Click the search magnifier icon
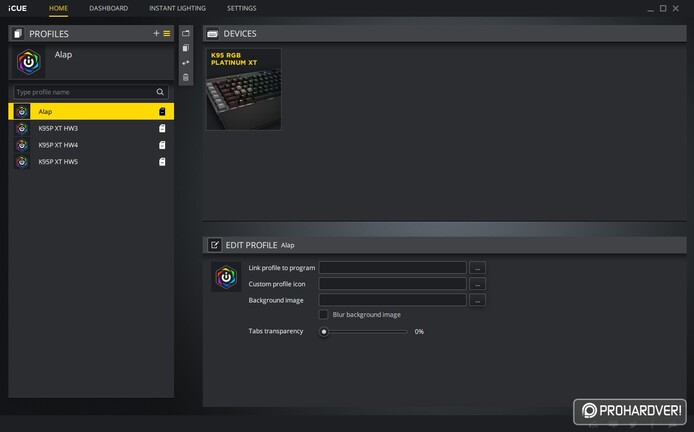This screenshot has width=694, height=432. (160, 92)
